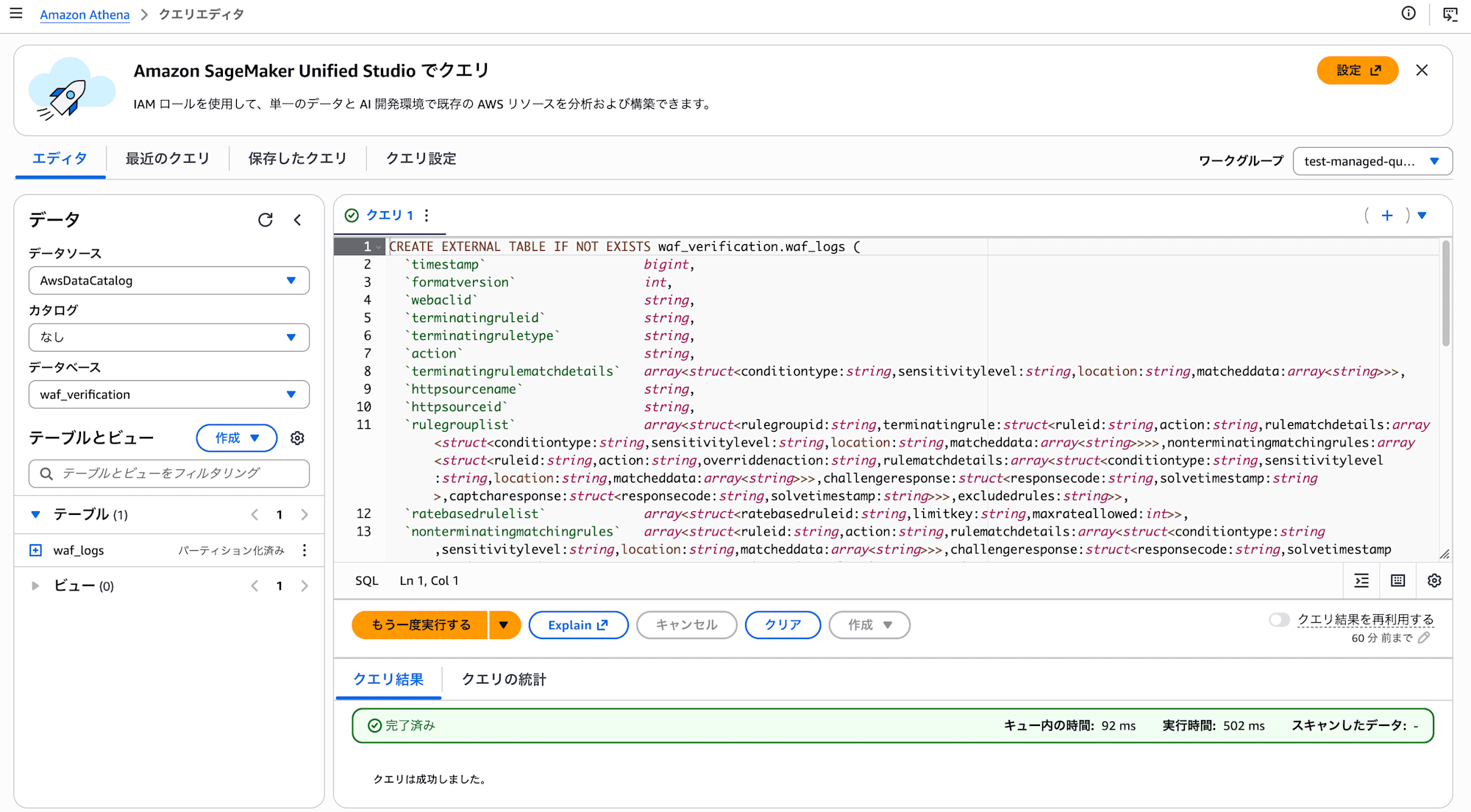Click the もう一度実行する button
This screenshot has width=1471, height=812.
pos(420,624)
